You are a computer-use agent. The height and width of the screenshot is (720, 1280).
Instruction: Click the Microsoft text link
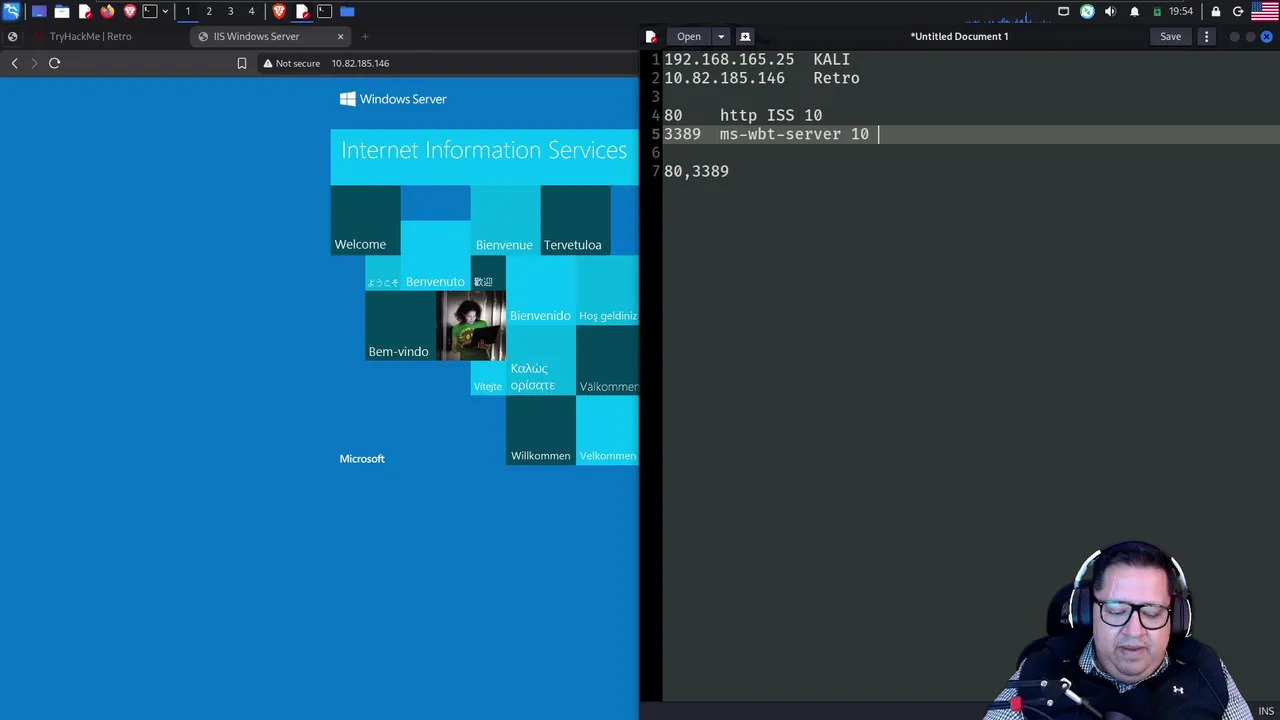[362, 459]
